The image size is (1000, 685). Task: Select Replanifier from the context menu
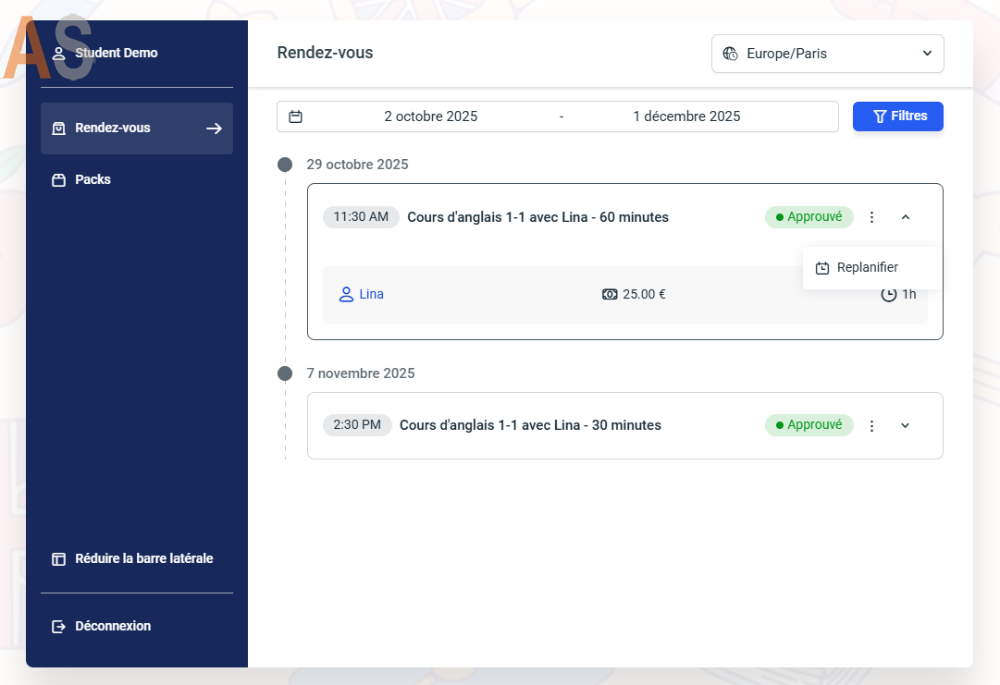[866, 268]
